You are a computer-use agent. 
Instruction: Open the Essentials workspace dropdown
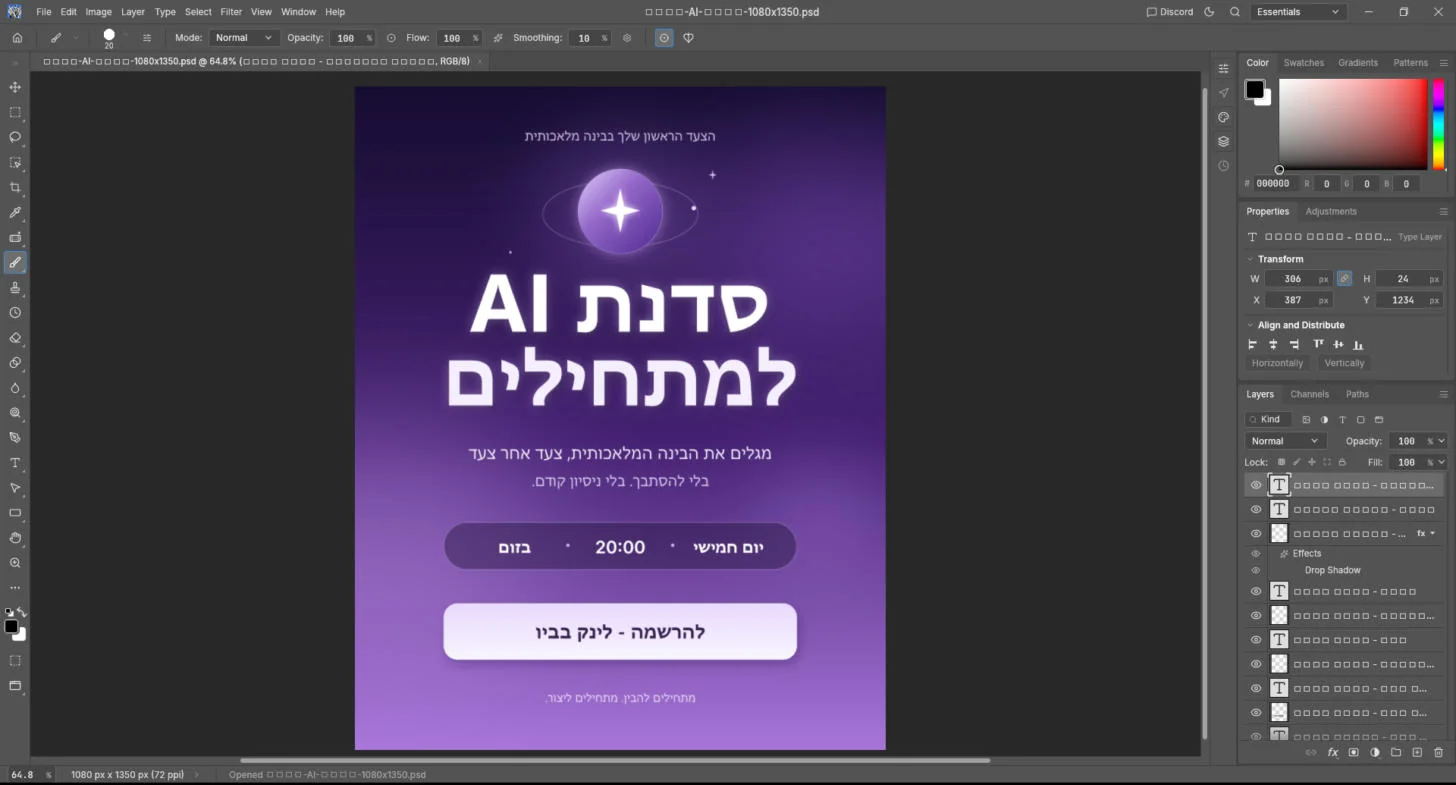[x=1299, y=12]
